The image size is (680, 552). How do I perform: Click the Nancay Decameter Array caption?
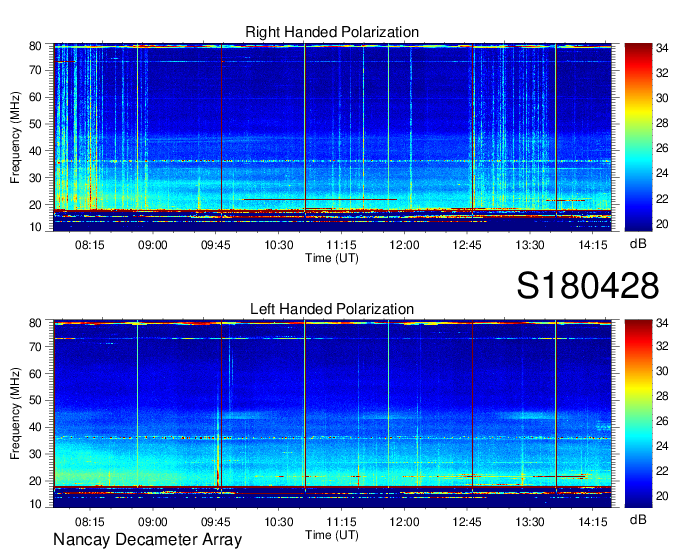(147, 540)
